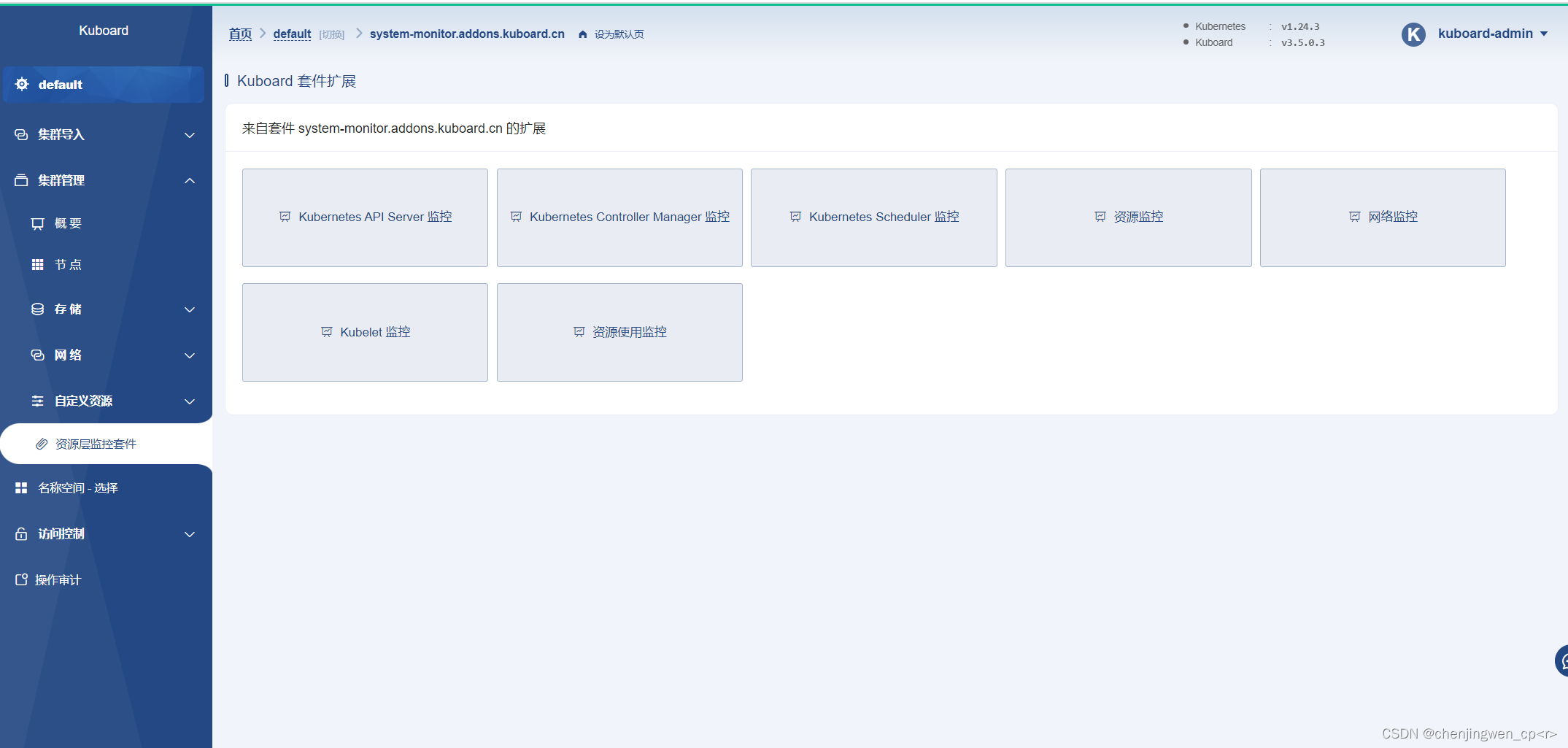This screenshot has height=748, width=1568.
Task: Expand the 访问控制 chevron
Action: click(x=190, y=534)
